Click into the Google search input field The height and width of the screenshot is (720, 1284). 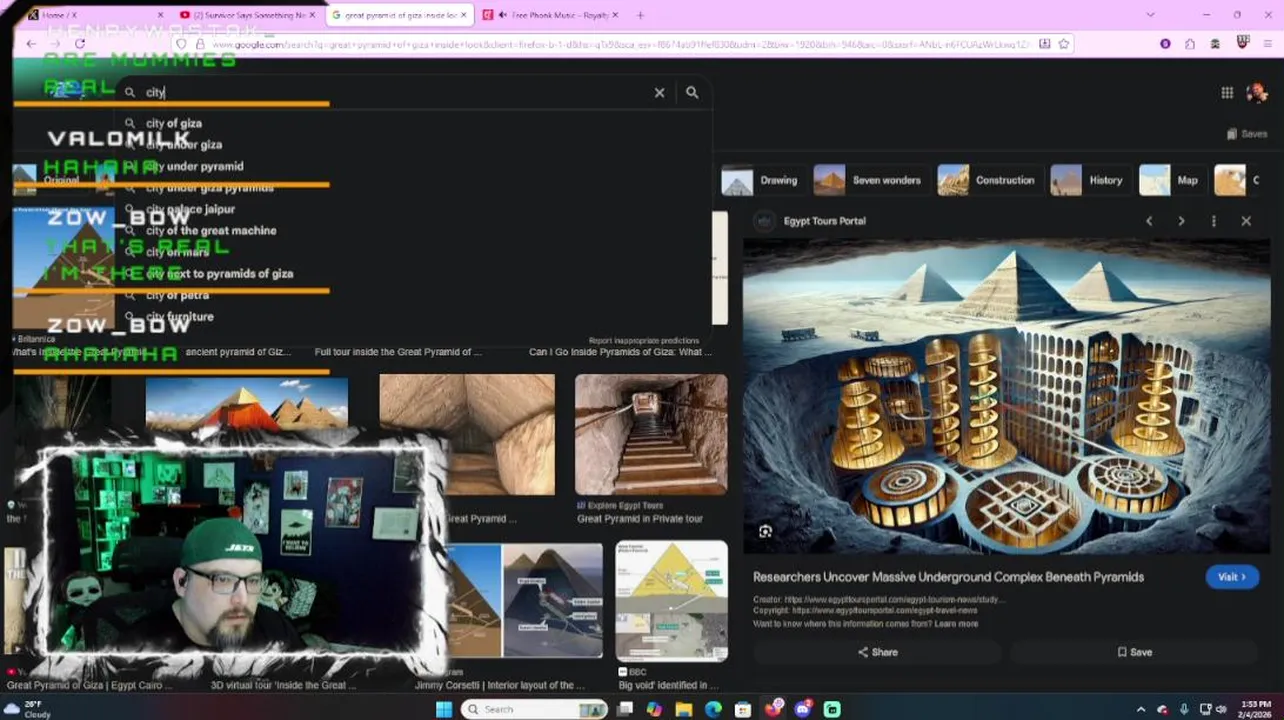(395, 92)
